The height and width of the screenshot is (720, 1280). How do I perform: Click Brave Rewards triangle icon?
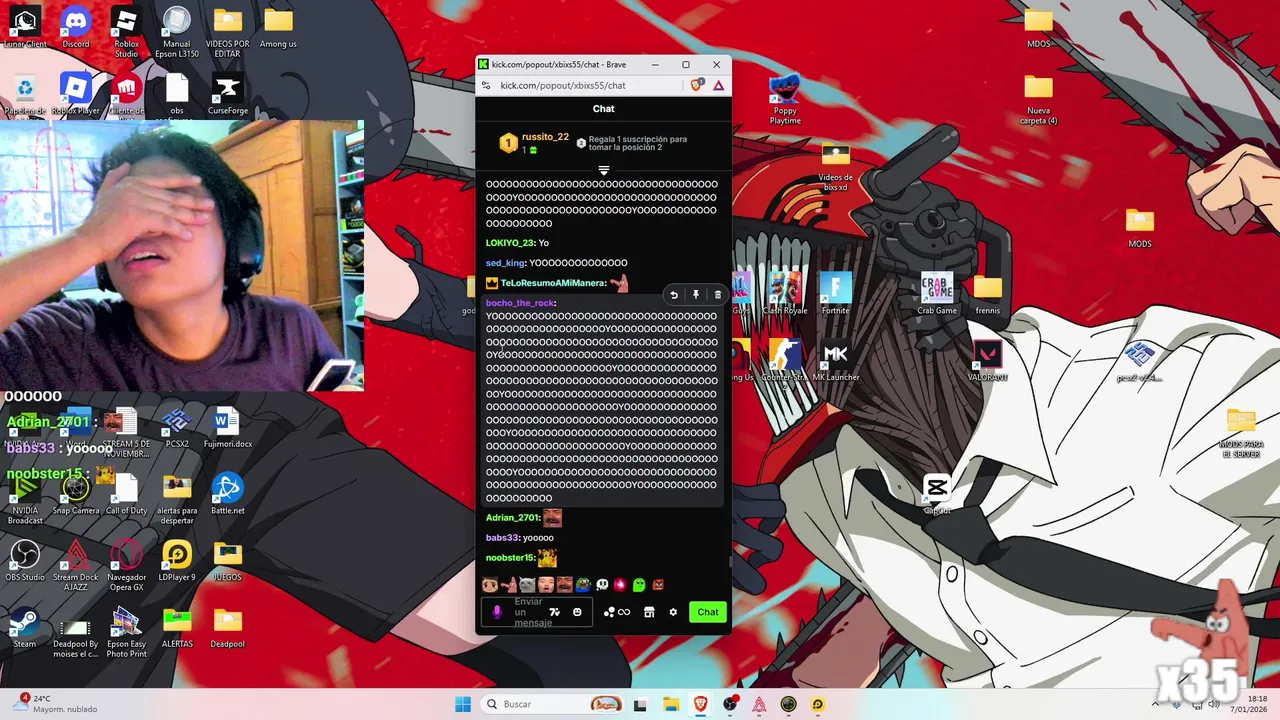pos(718,86)
